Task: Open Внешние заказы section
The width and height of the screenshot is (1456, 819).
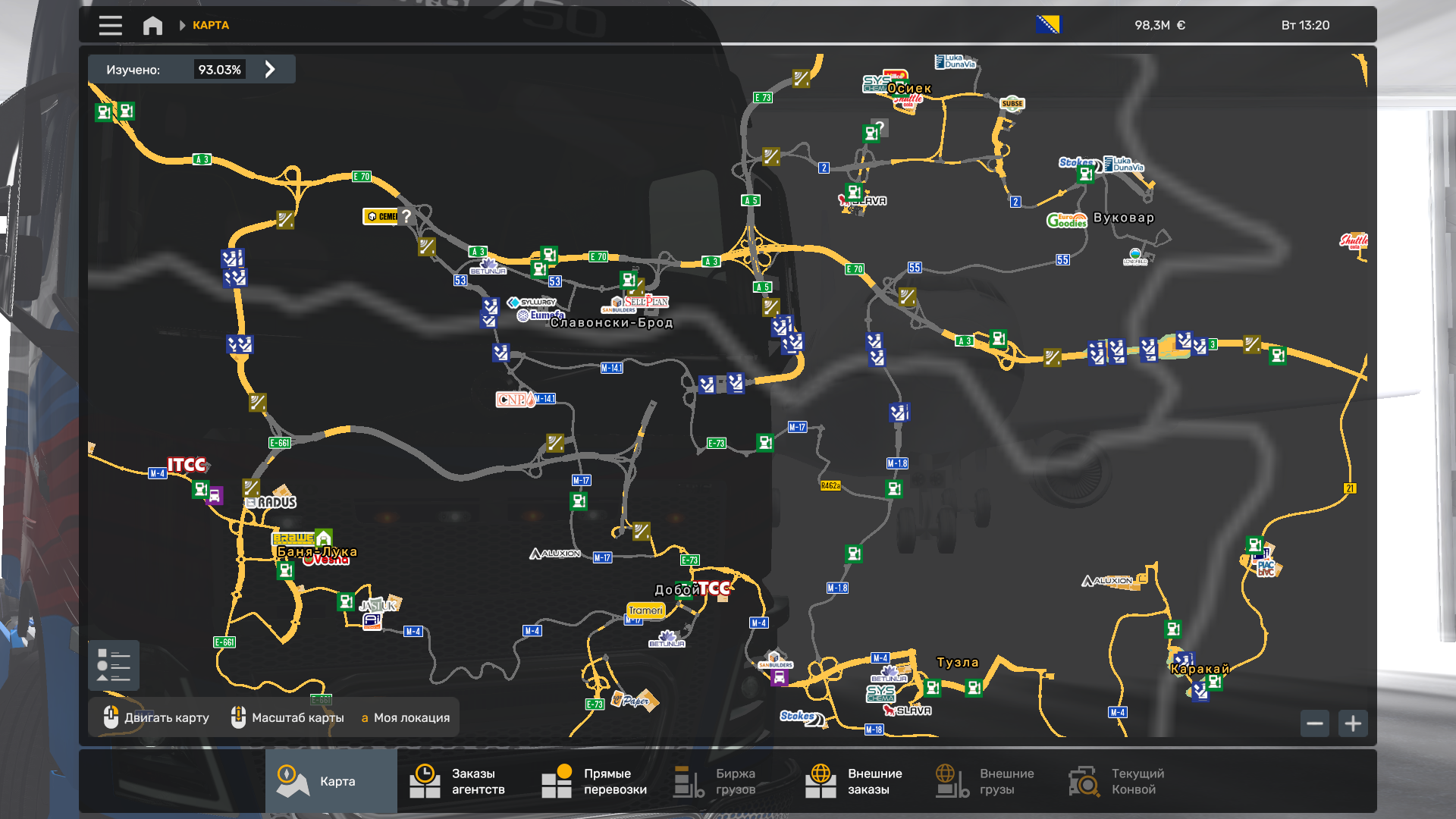Action: click(854, 781)
